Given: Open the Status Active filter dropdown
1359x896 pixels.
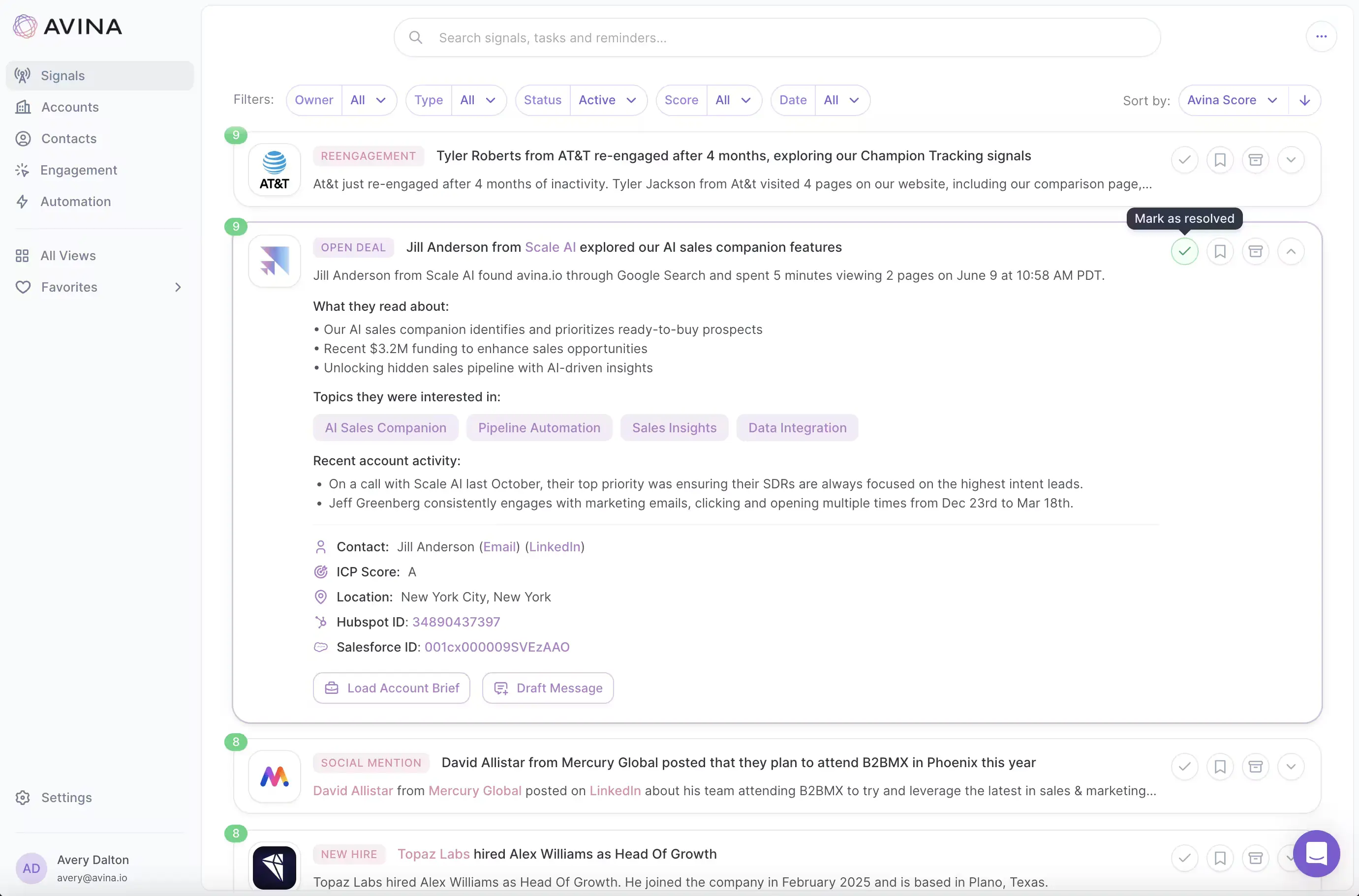Looking at the screenshot, I should click(x=607, y=101).
